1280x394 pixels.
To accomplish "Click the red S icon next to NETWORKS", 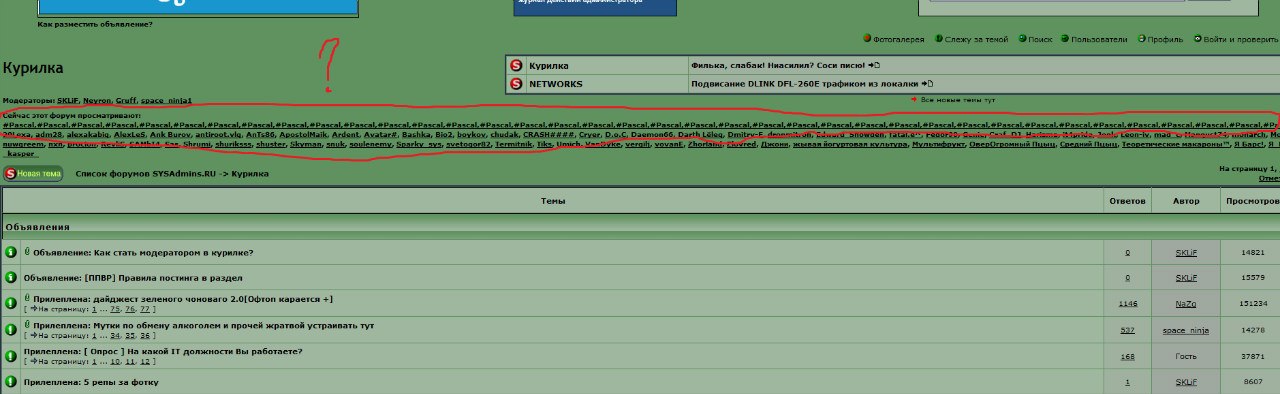I will click(x=516, y=84).
